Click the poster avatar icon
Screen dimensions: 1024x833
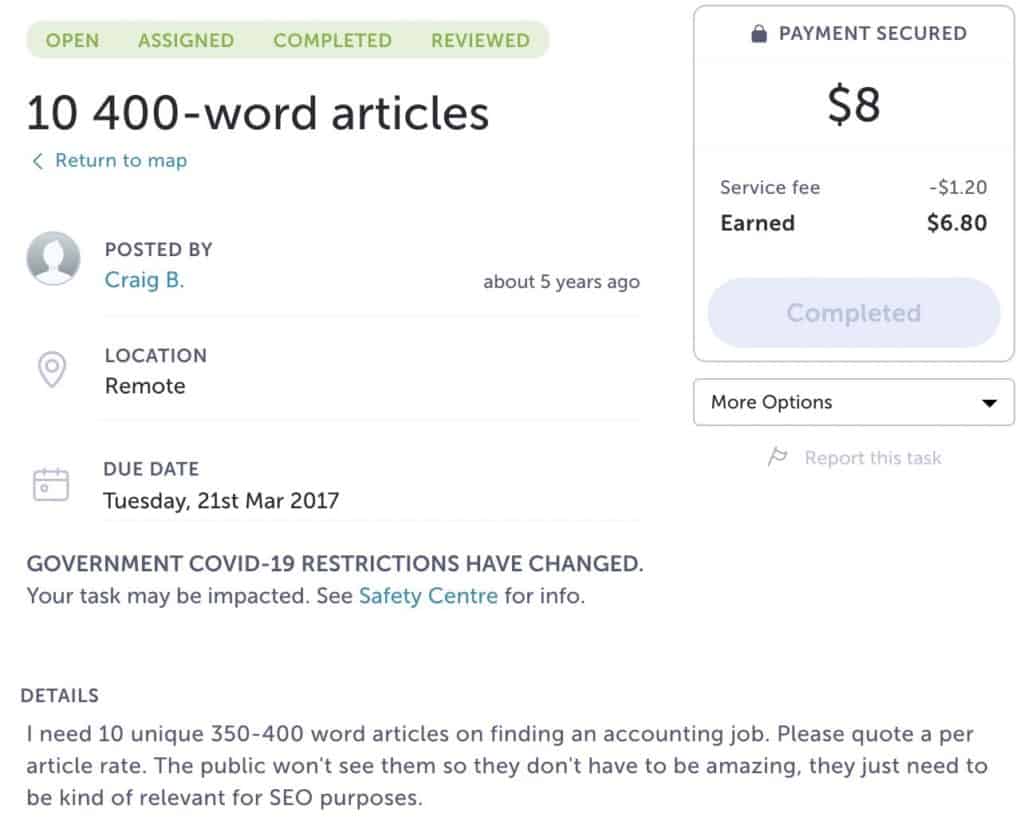point(53,259)
